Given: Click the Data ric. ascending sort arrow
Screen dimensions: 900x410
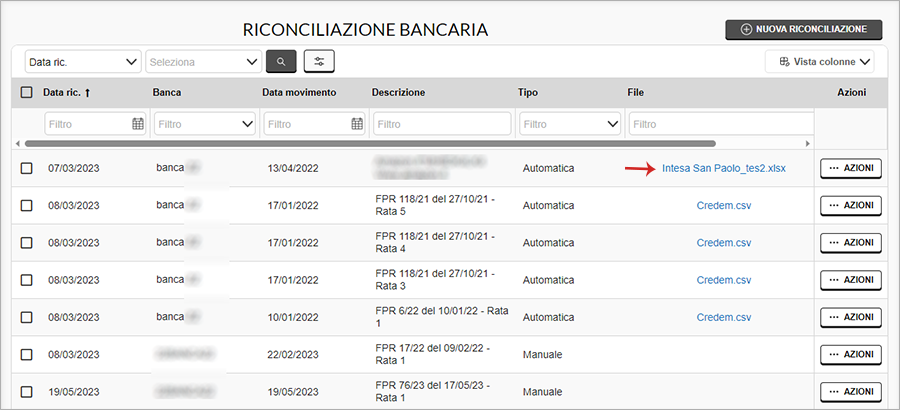Looking at the screenshot, I should coord(88,93).
